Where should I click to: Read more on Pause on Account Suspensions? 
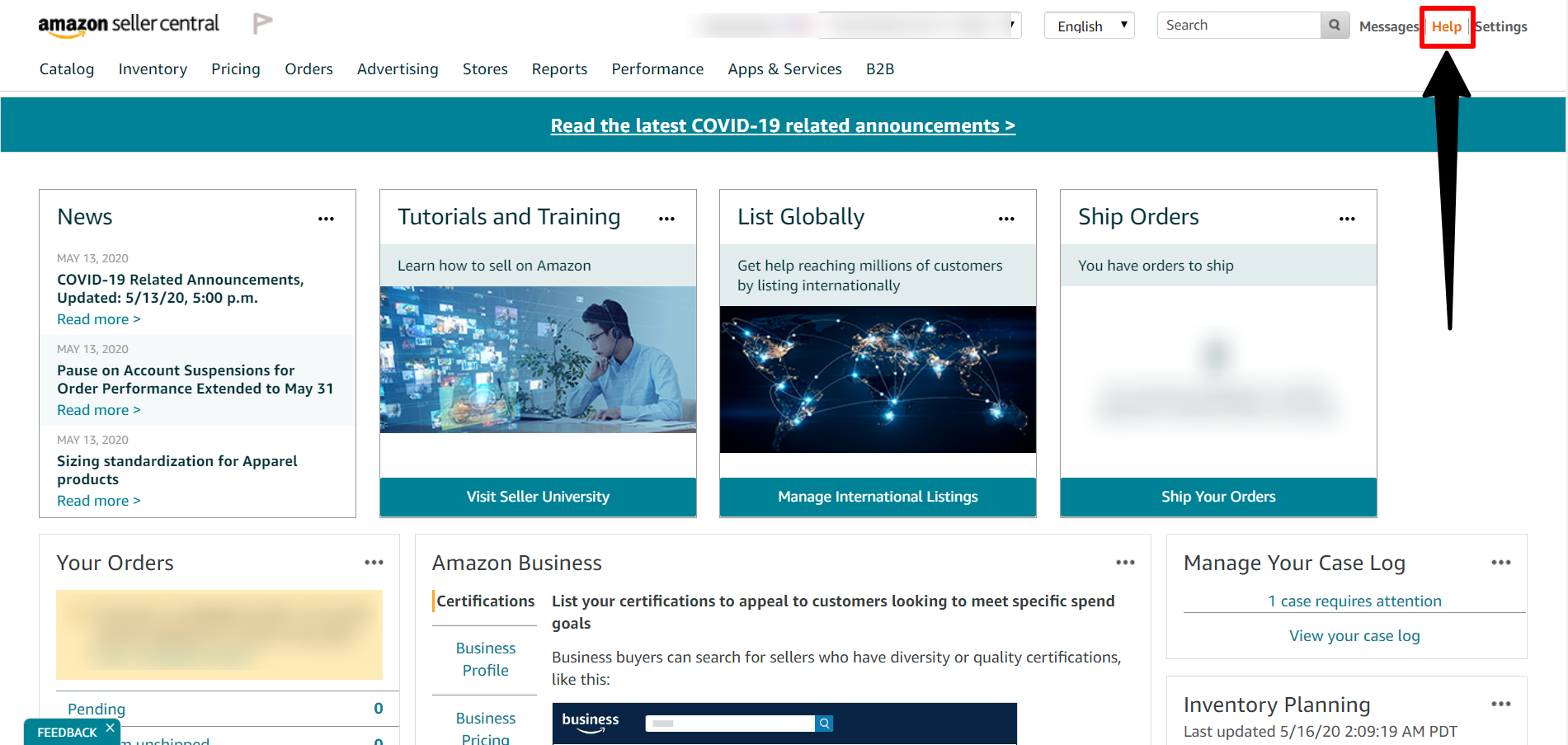99,410
